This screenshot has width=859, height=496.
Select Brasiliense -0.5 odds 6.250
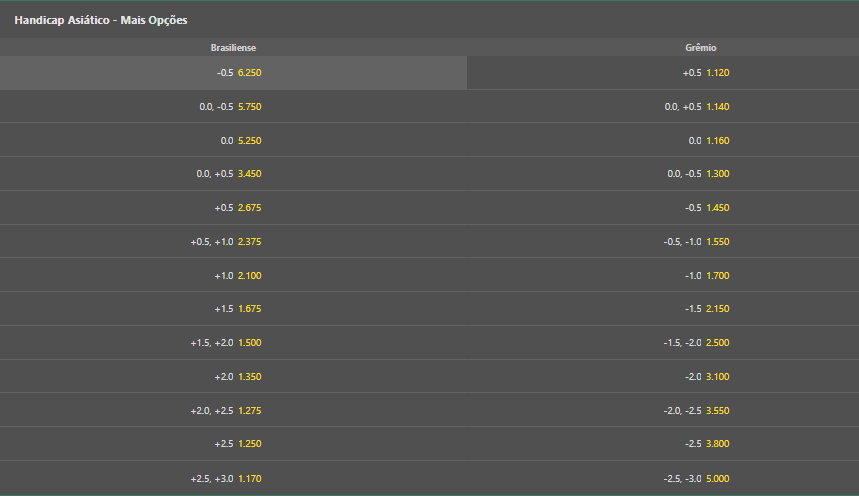pyautogui.click(x=233, y=73)
